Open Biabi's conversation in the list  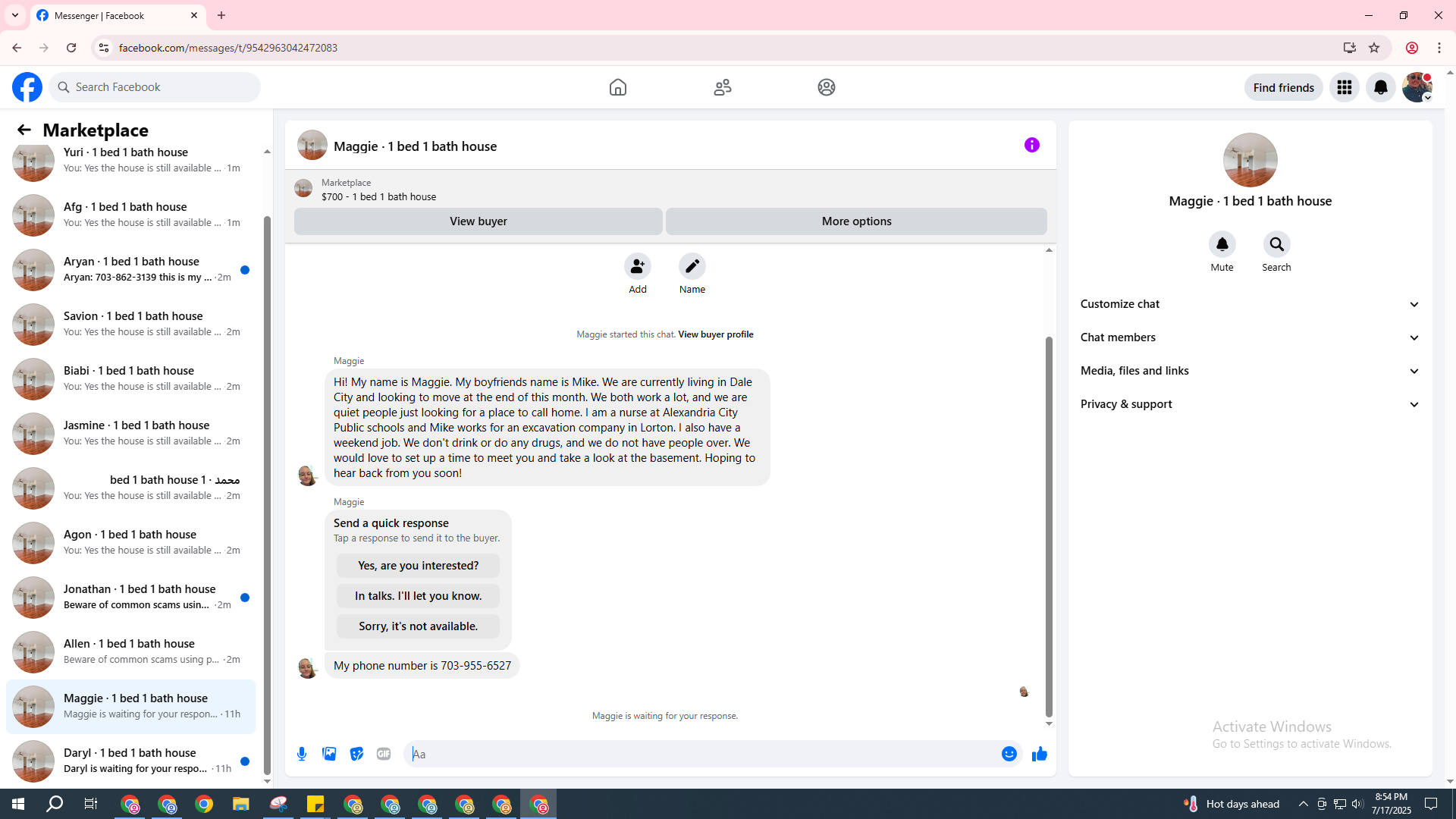point(130,378)
